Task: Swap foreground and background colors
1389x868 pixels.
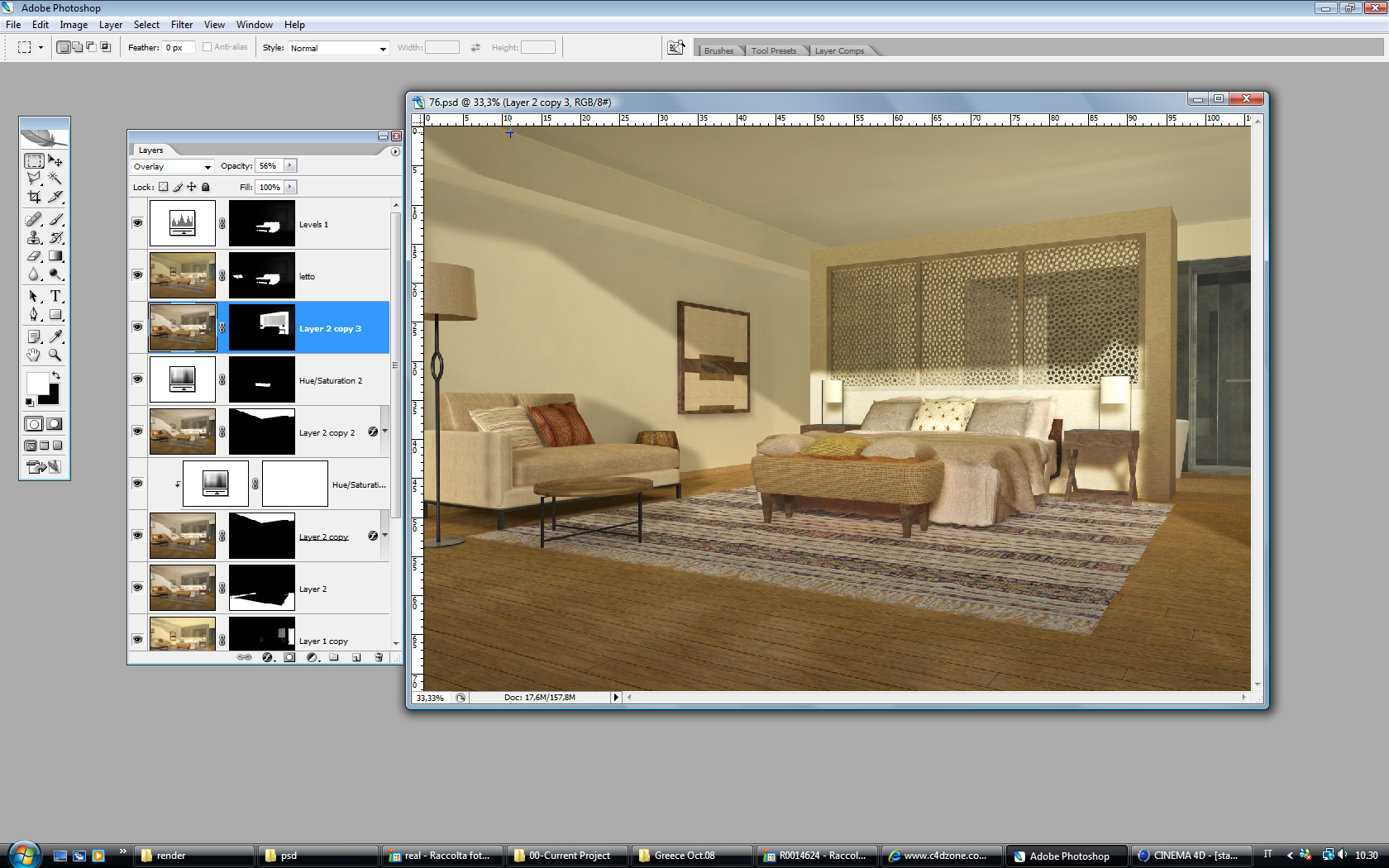Action: point(56,376)
